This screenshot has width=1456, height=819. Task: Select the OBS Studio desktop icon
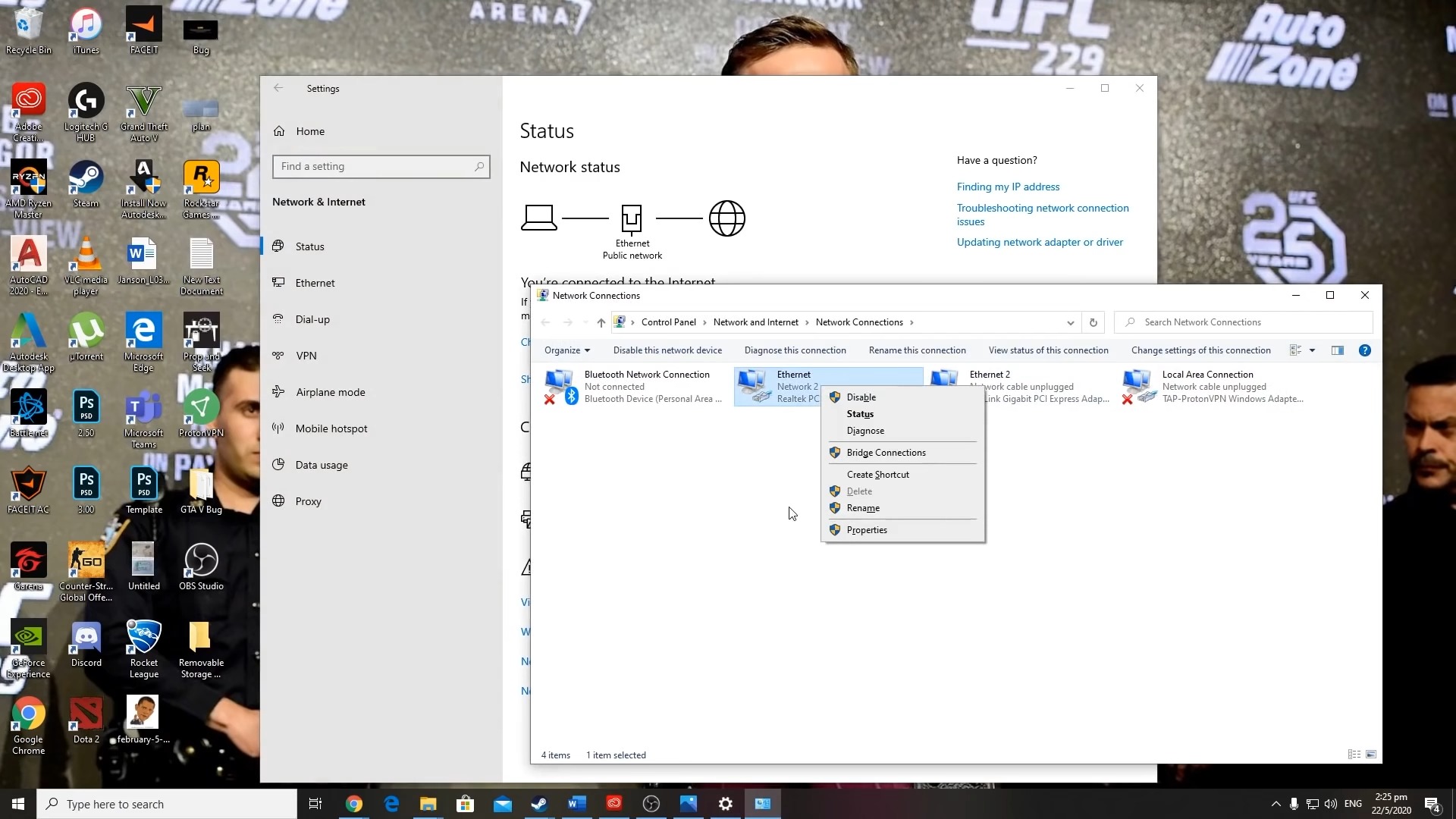201,567
